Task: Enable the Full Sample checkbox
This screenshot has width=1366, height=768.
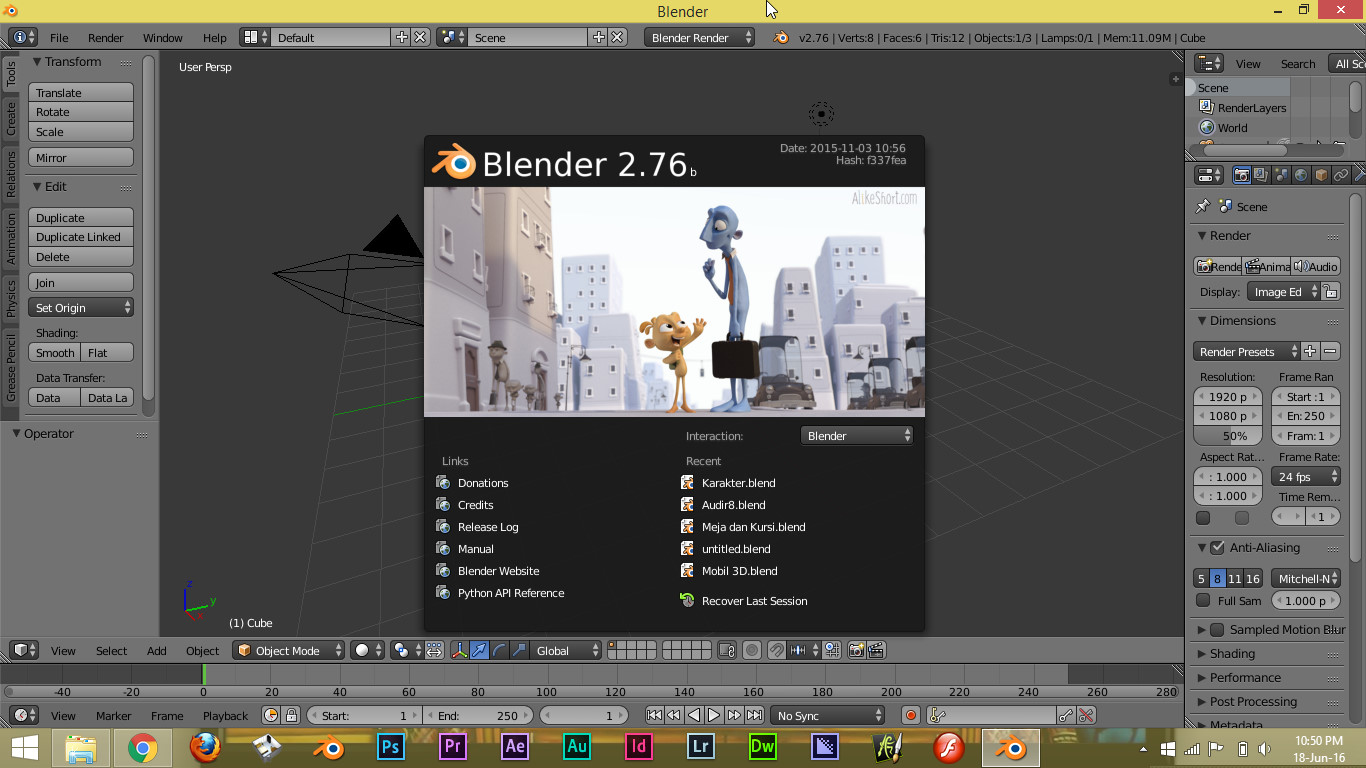Action: click(x=1203, y=600)
